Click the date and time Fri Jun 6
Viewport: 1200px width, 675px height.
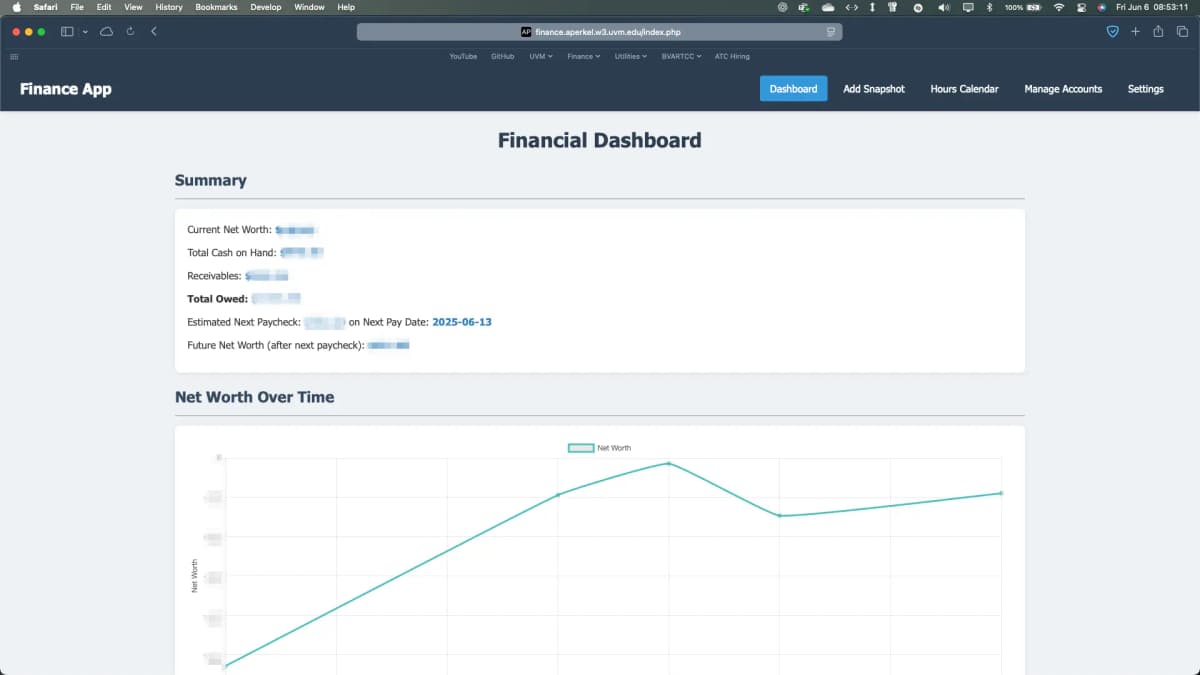click(1153, 7)
